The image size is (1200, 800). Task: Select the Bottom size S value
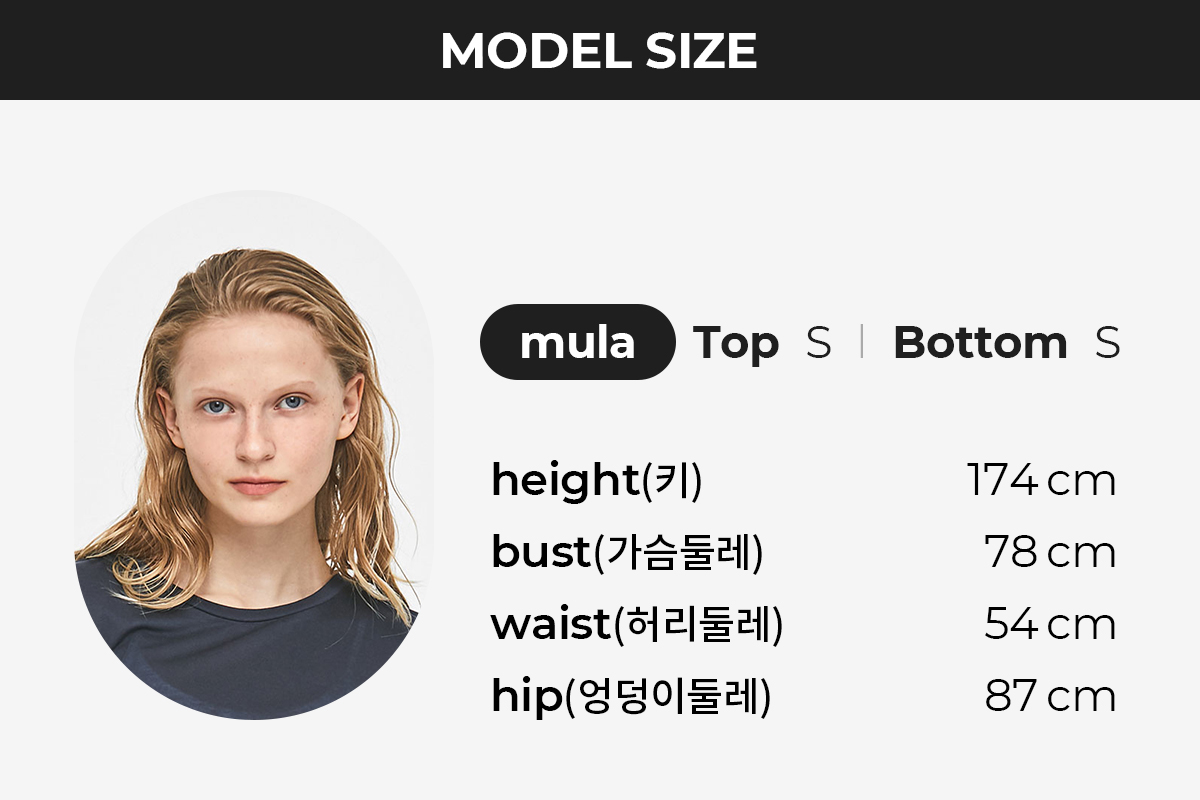1107,343
